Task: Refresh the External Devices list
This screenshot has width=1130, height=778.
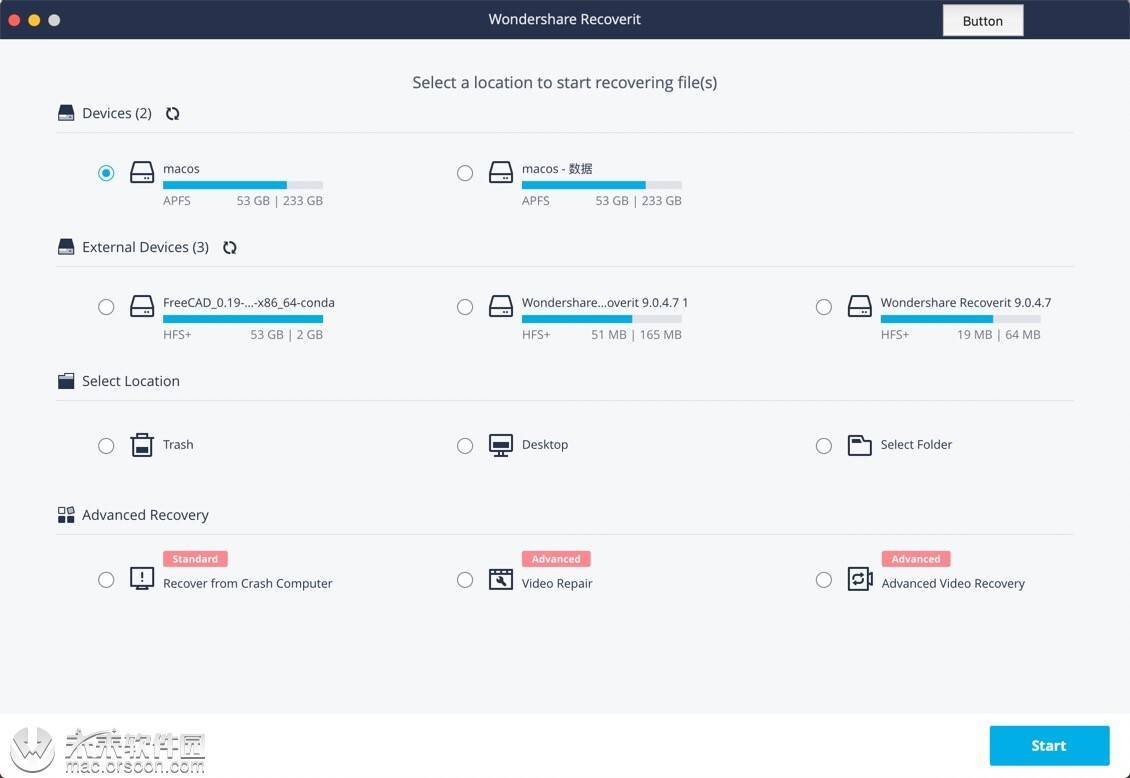Action: pos(230,248)
